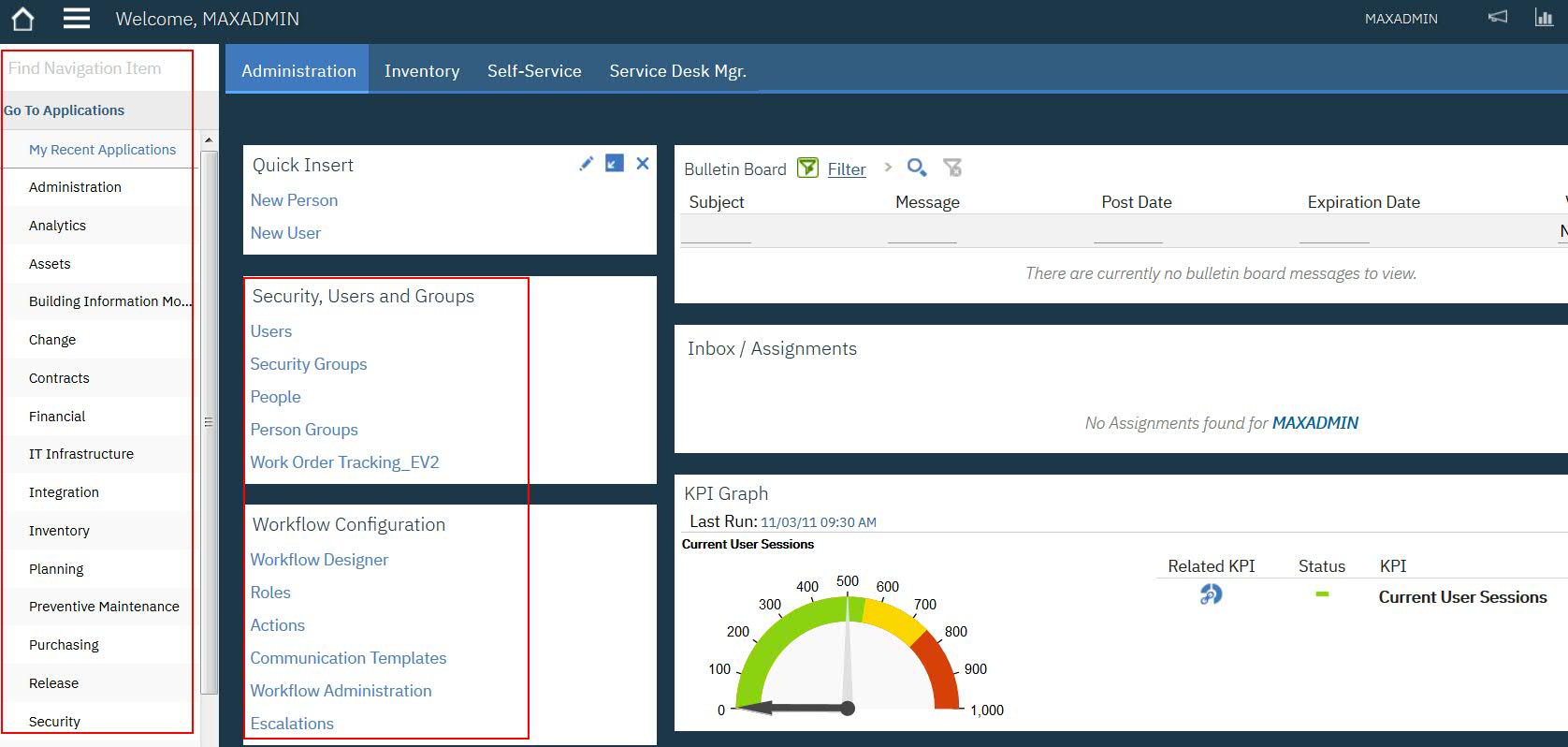The height and width of the screenshot is (747, 1568).
Task: Open the Release module
Action: (x=53, y=683)
